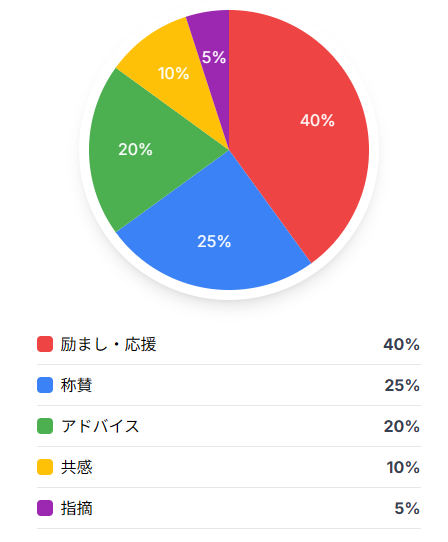This screenshot has height=542, width=448.
Task: Click the red legend color swatch
Action: tap(45, 344)
